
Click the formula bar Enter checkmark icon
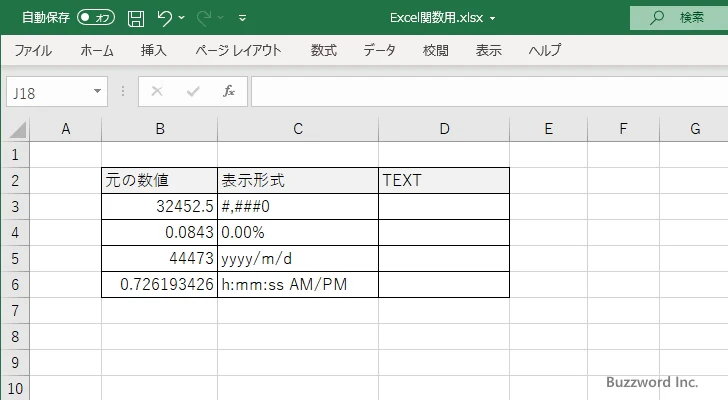point(192,91)
